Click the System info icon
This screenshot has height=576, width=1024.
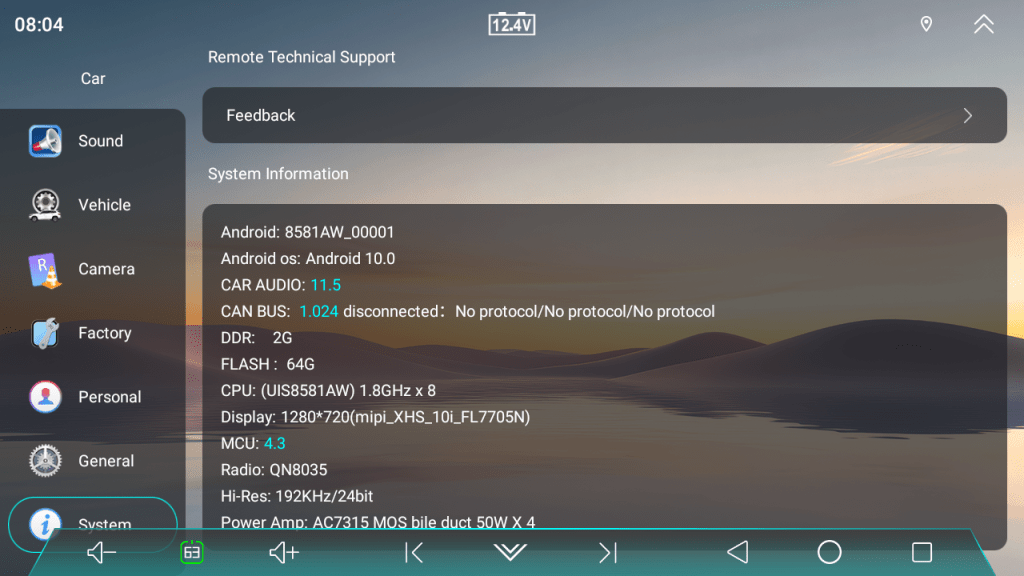tap(45, 524)
